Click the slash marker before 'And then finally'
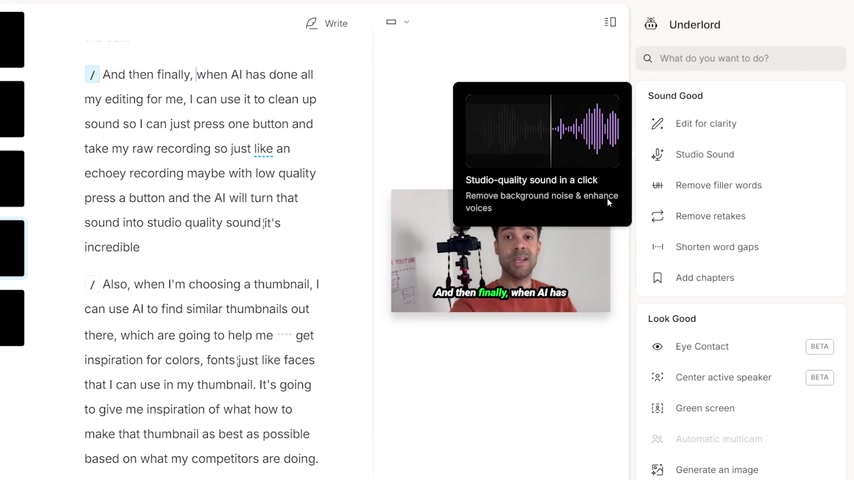The height and width of the screenshot is (480, 854). [92, 75]
